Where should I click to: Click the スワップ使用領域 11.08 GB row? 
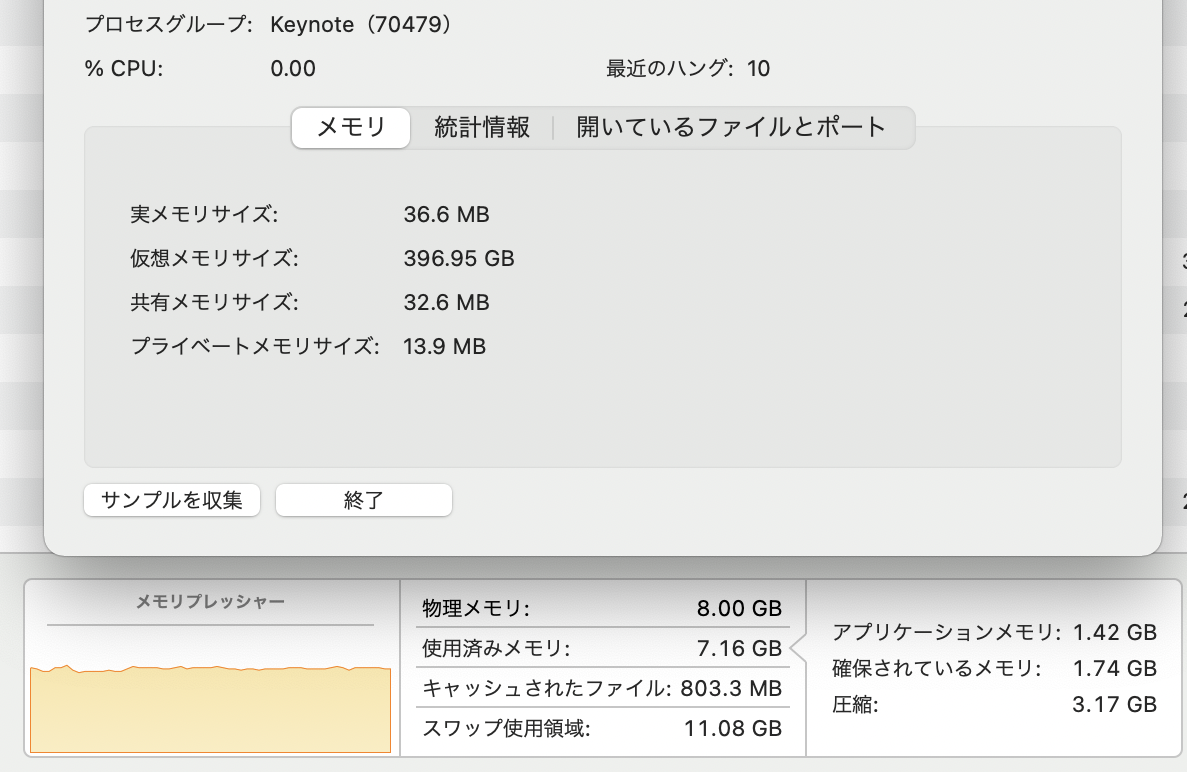(x=602, y=728)
